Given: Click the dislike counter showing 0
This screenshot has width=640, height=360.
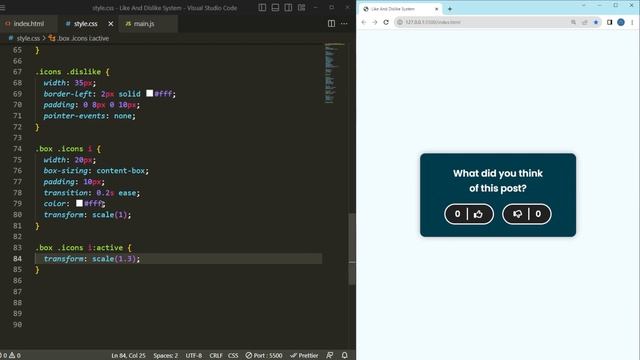Looking at the screenshot, I should [538, 214].
